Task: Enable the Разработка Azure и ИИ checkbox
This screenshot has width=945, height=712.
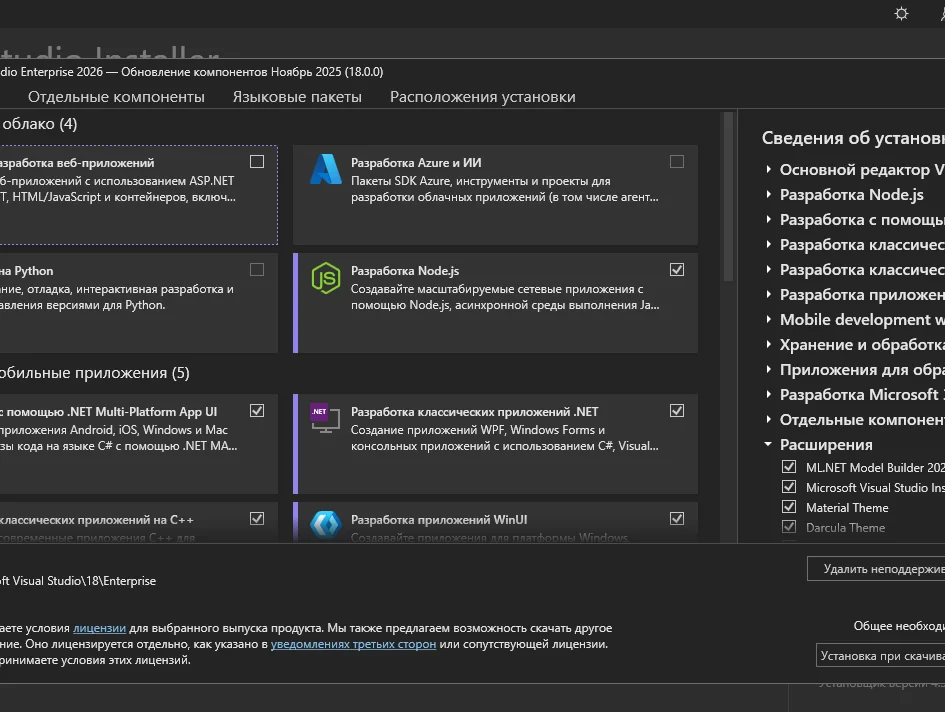Action: coord(677,162)
